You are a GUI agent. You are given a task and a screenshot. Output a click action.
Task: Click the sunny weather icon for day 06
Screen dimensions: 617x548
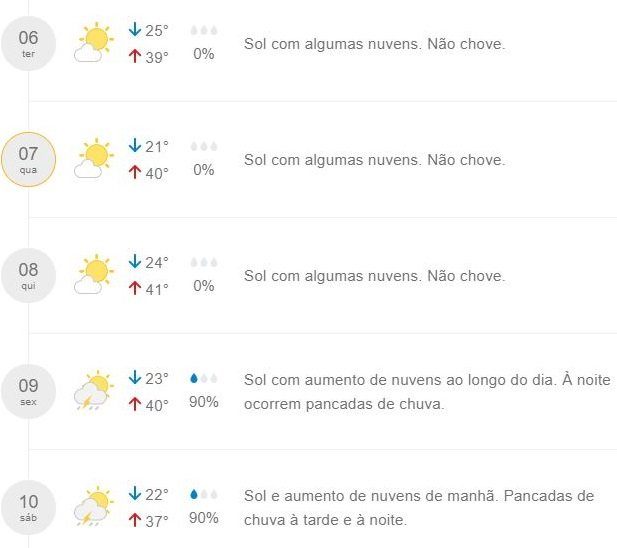tap(94, 42)
